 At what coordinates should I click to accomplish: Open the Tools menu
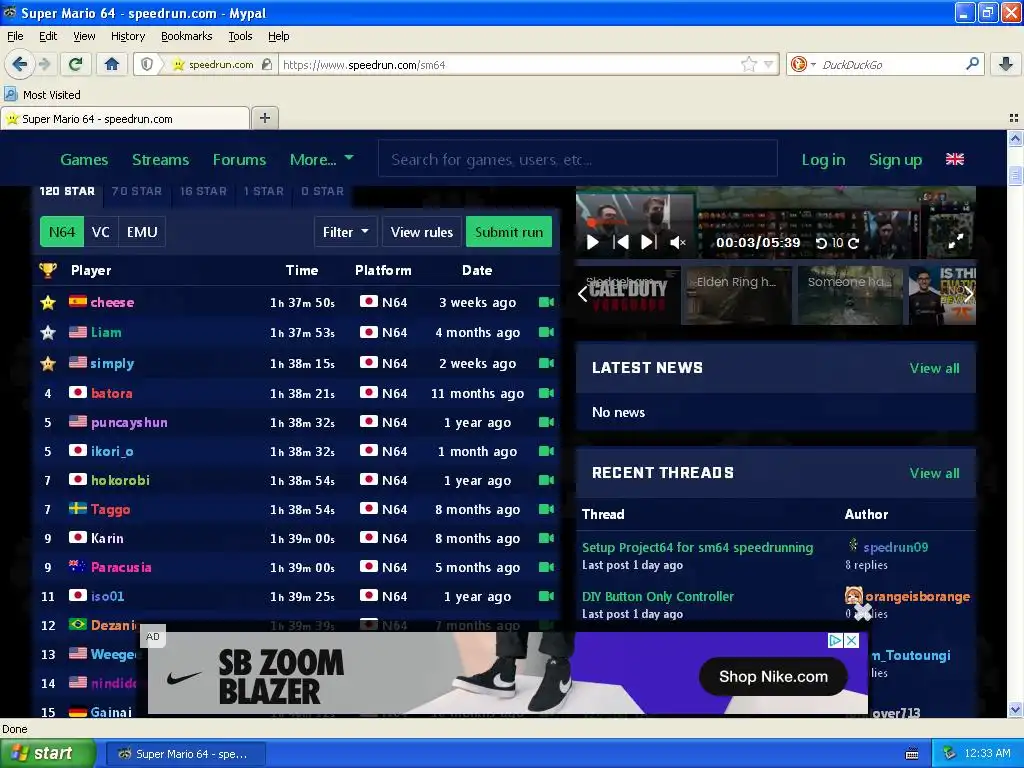click(240, 36)
